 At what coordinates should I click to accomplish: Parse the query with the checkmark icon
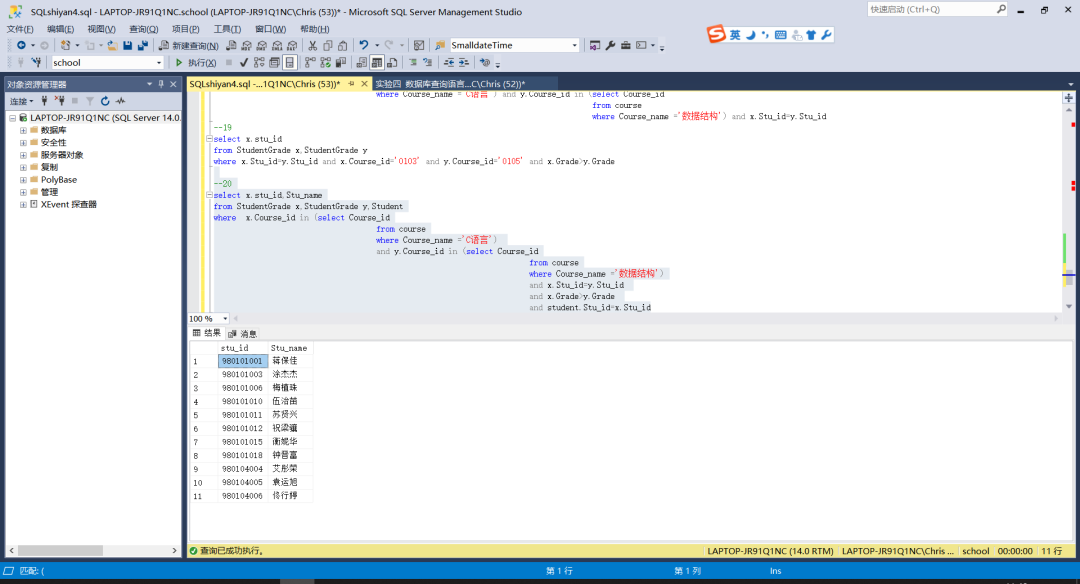244,63
